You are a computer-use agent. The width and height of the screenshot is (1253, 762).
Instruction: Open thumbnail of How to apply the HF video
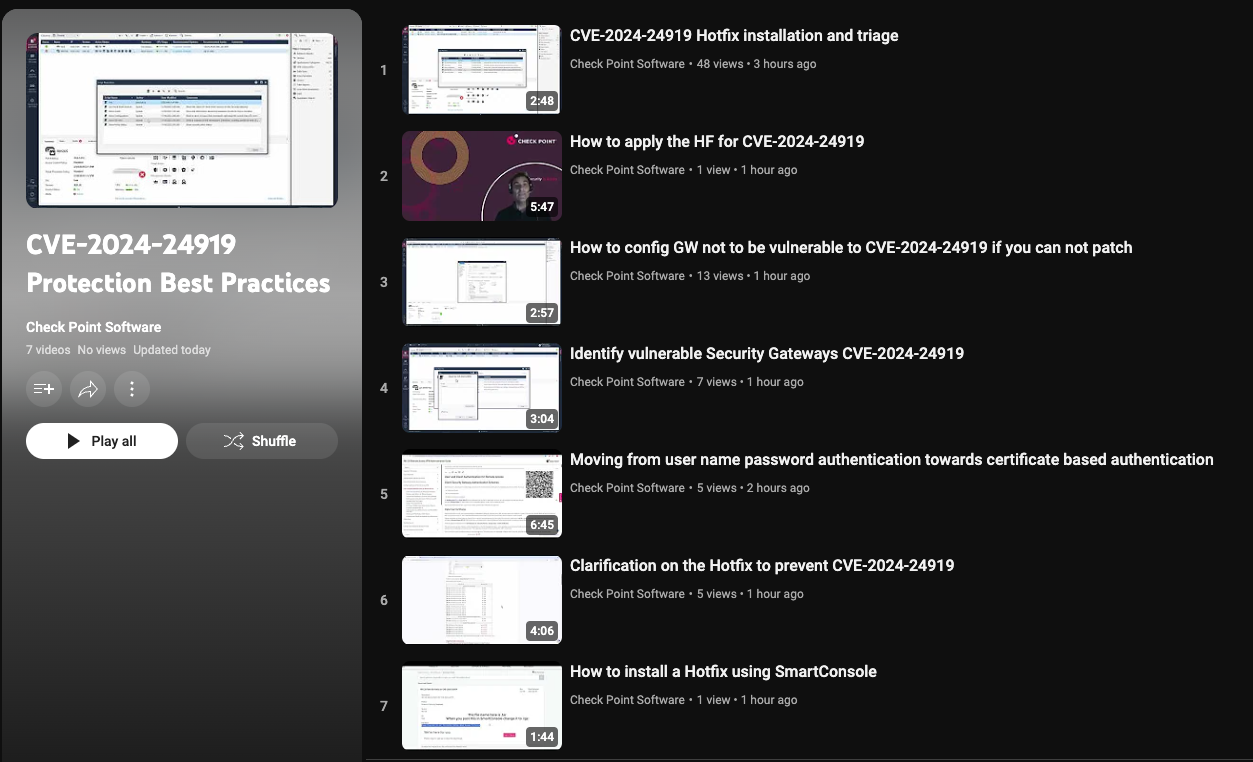pos(482,176)
